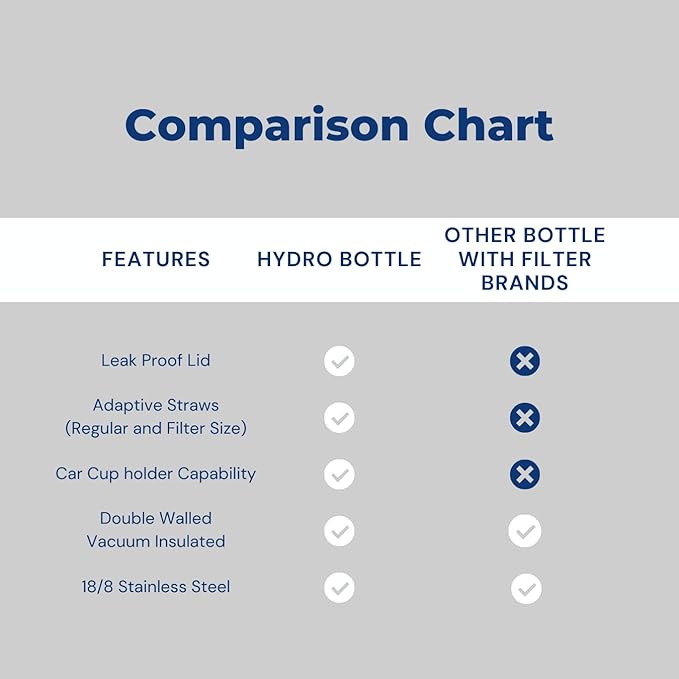The width and height of the screenshot is (679, 679).
Task: Click Hydro Bottle checkmark for Adaptive Straws
Action: pos(339,418)
